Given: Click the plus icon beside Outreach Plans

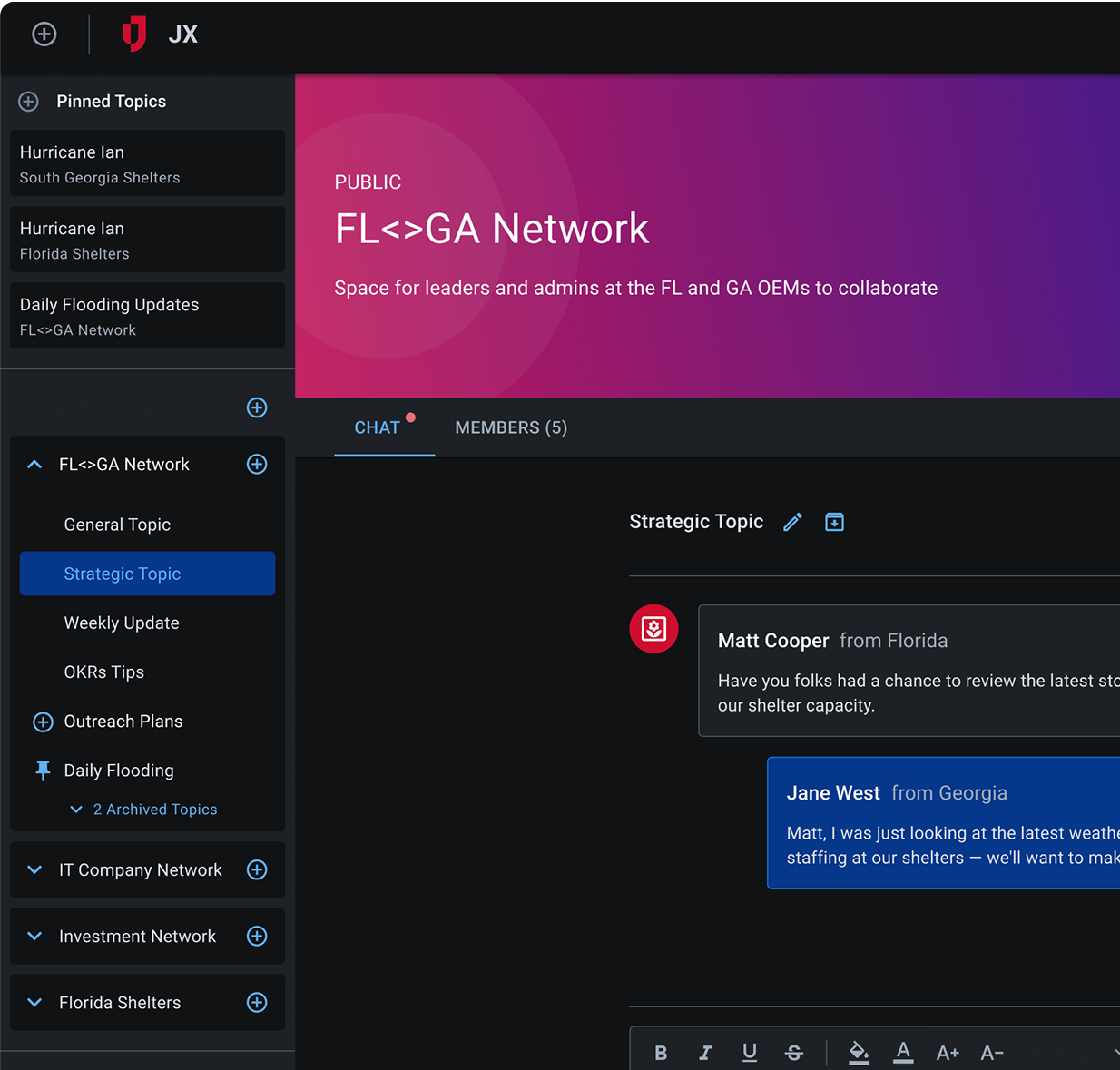Looking at the screenshot, I should click(x=43, y=722).
